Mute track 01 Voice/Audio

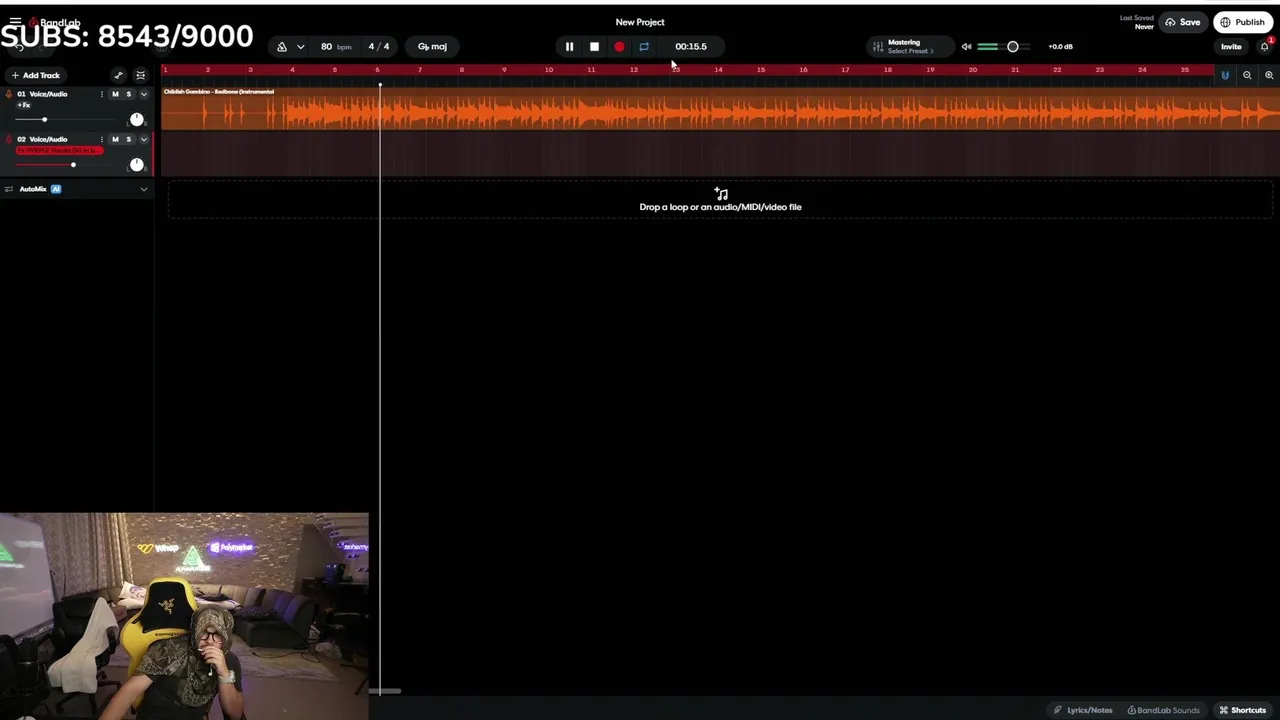[x=115, y=94]
